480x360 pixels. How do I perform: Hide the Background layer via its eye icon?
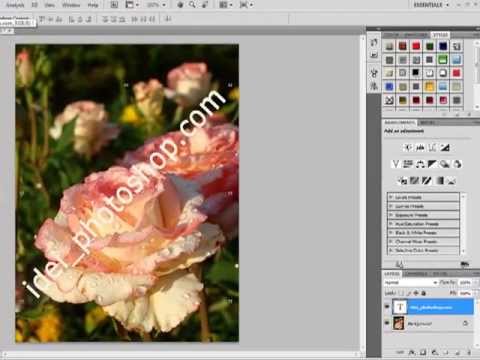click(387, 323)
